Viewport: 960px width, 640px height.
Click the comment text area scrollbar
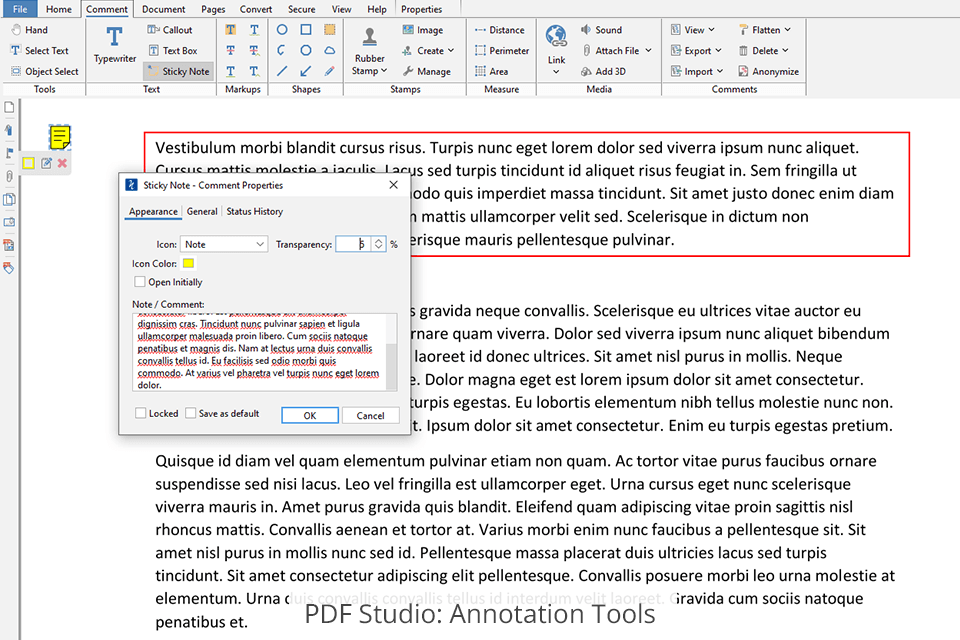click(392, 352)
